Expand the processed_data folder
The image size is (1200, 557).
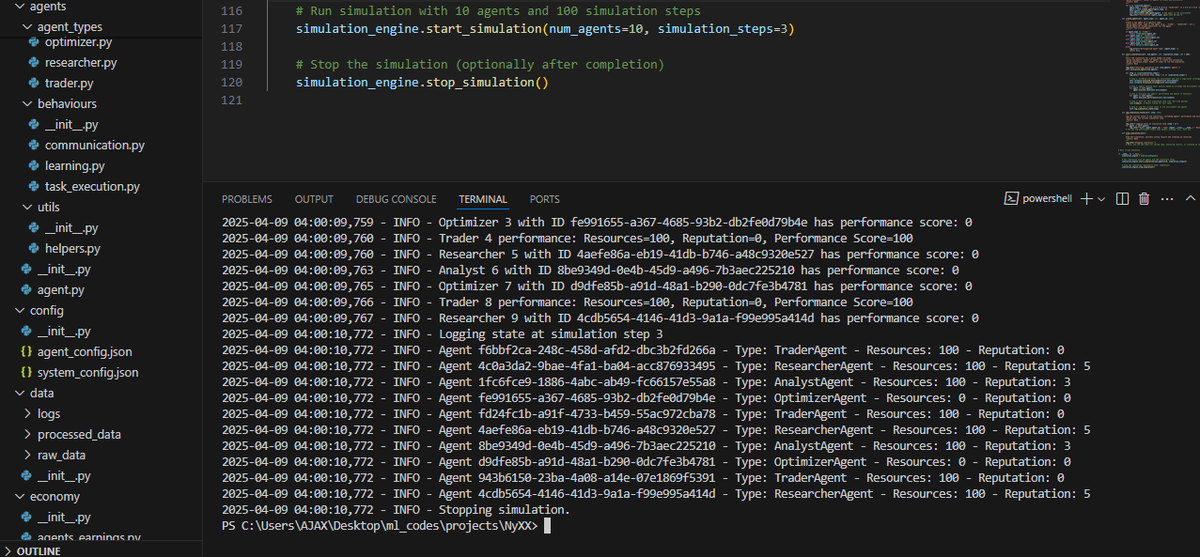[x=27, y=434]
